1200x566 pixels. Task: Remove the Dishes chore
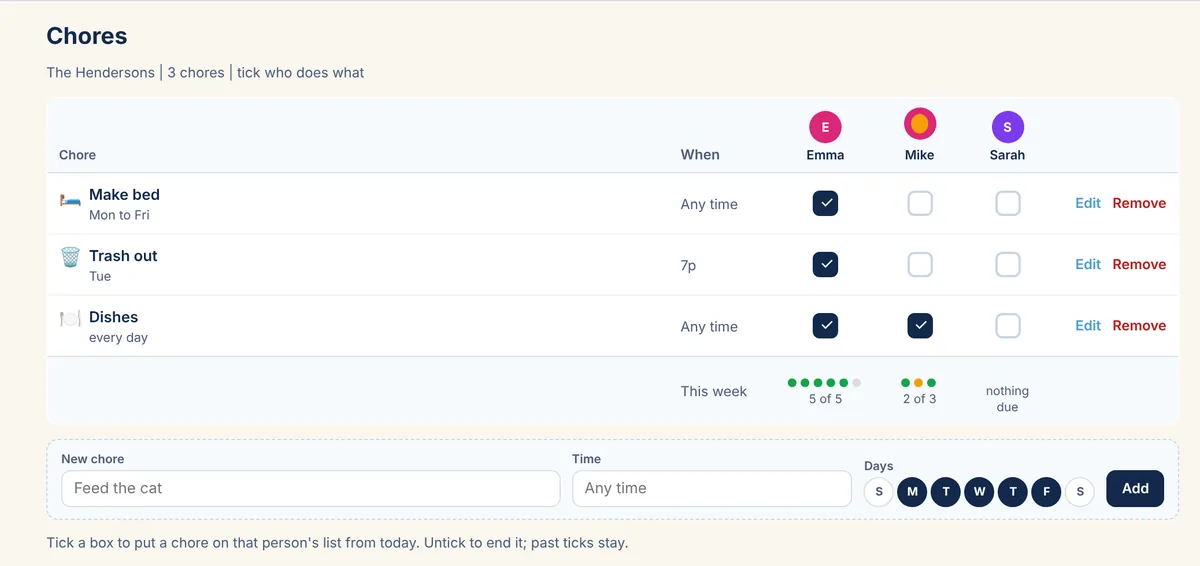pyautogui.click(x=1139, y=325)
